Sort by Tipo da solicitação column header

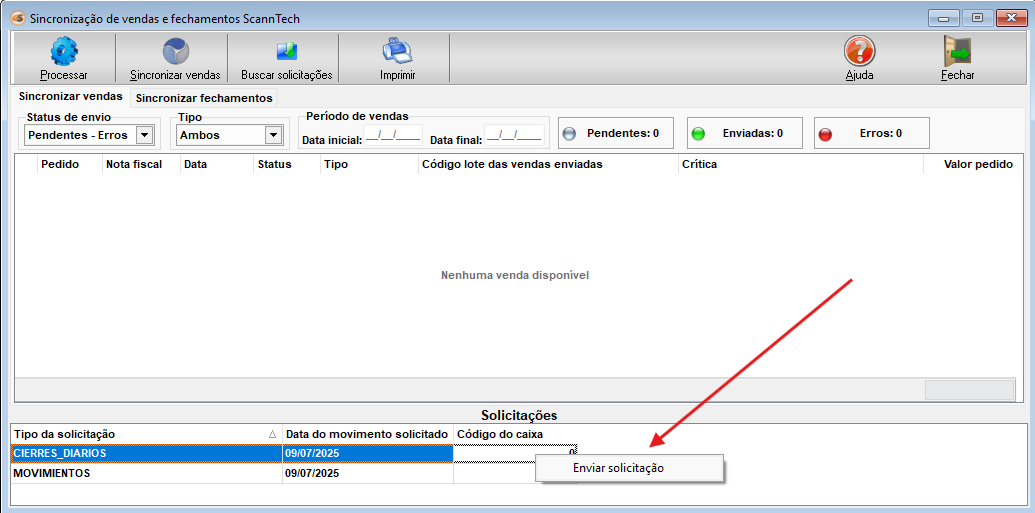point(146,434)
